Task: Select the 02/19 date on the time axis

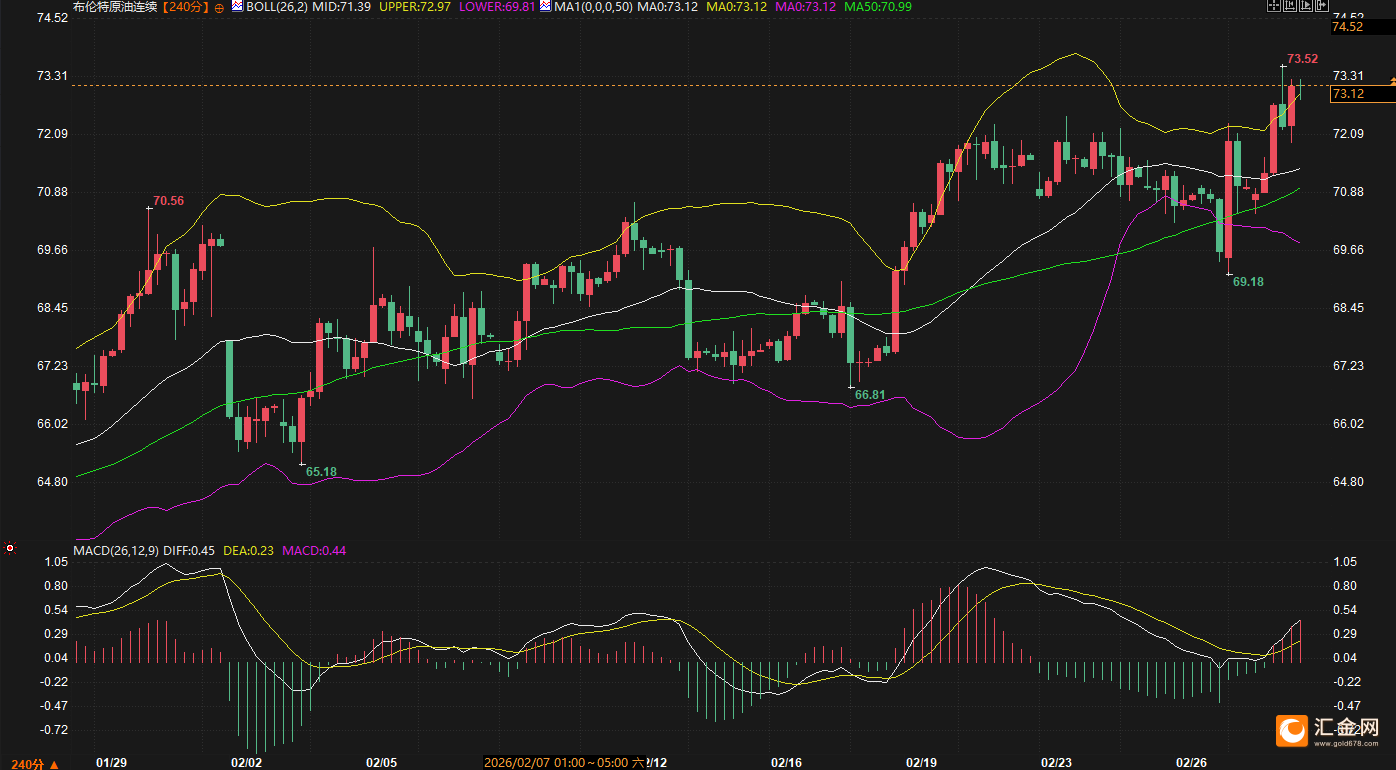Action: (920, 762)
